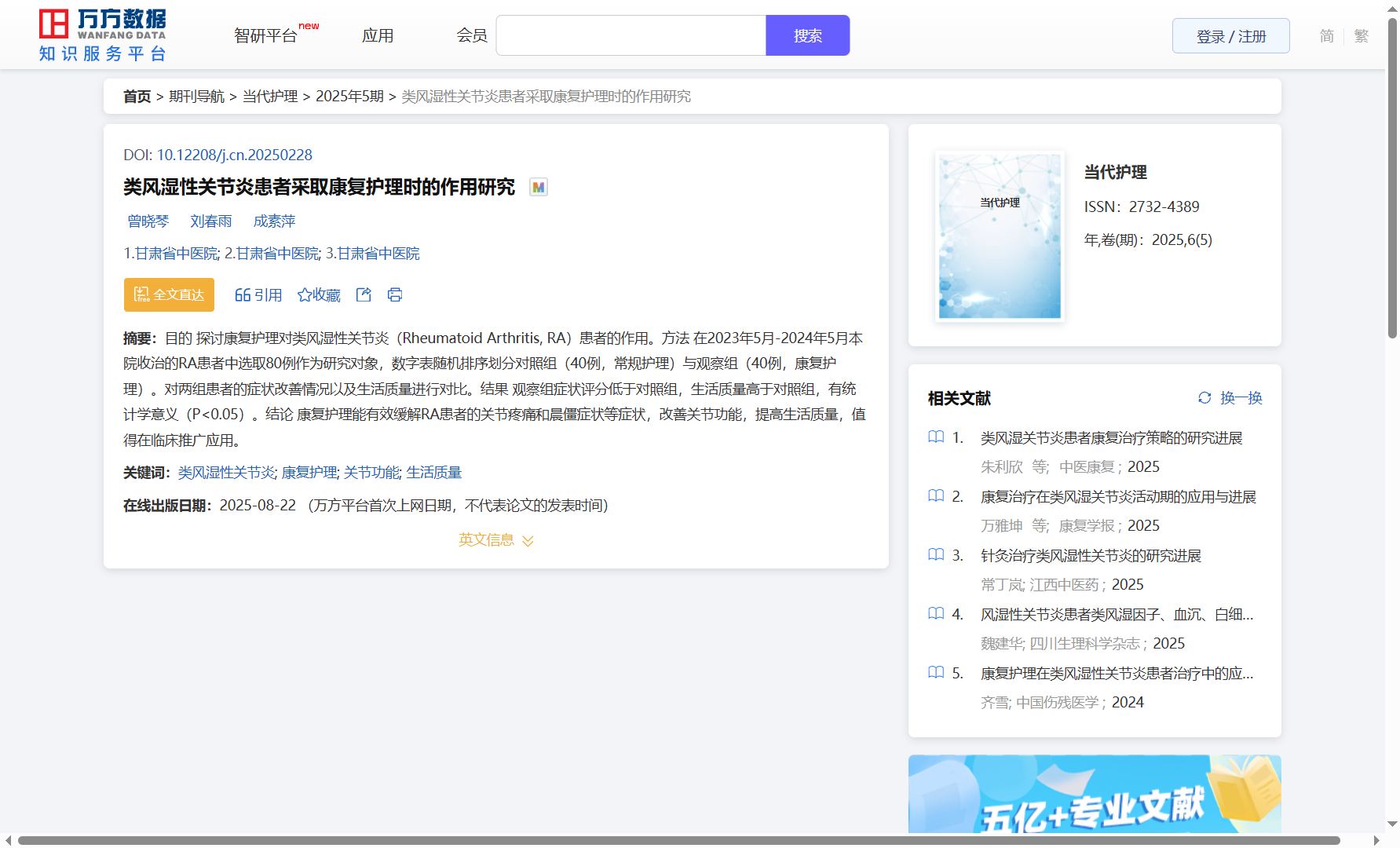Image resolution: width=1400 pixels, height=848 pixels.
Task: Open full text via 全文直达 button
Action: click(169, 294)
